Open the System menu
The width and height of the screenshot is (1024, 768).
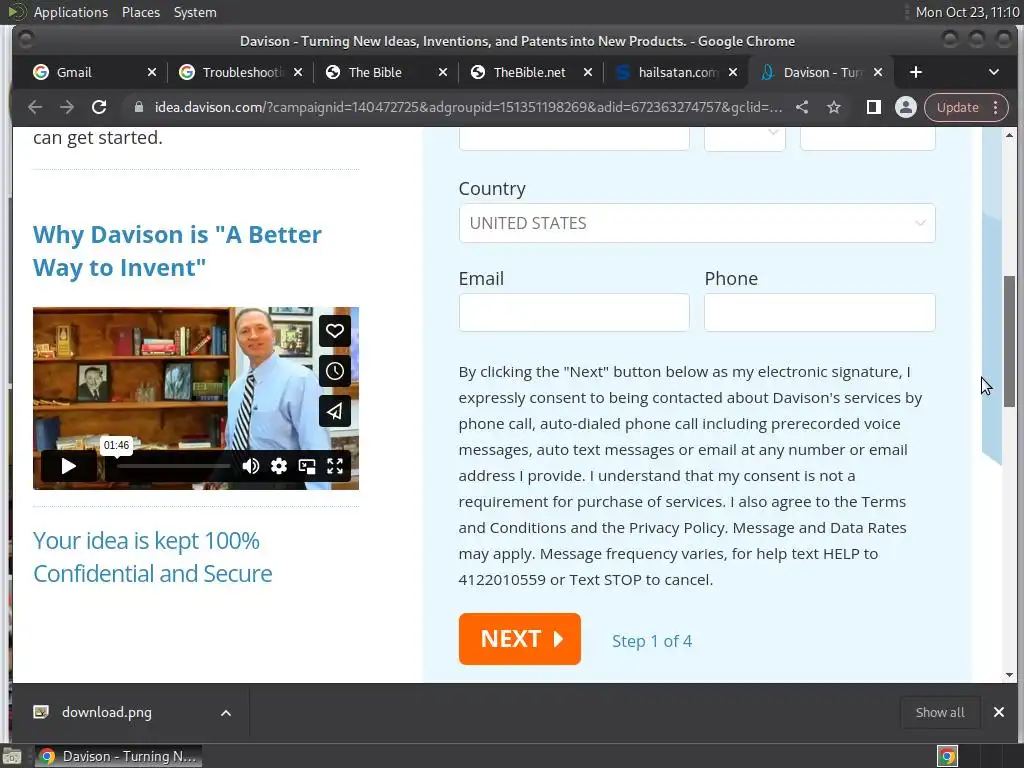tap(195, 12)
